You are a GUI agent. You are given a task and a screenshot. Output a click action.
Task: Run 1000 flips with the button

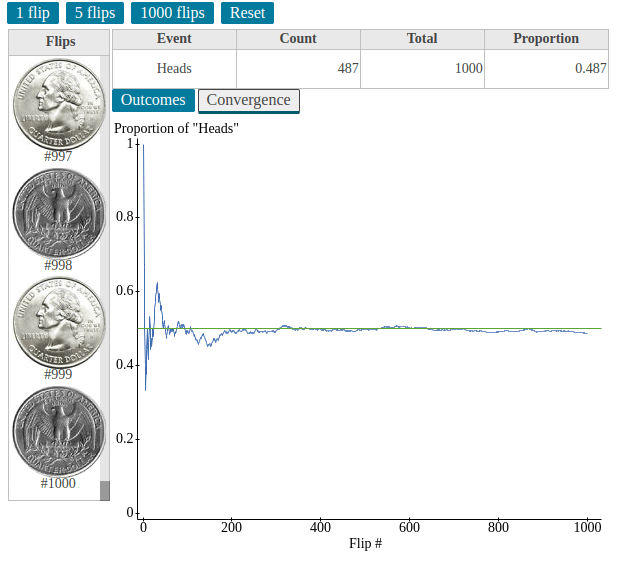[x=172, y=13]
